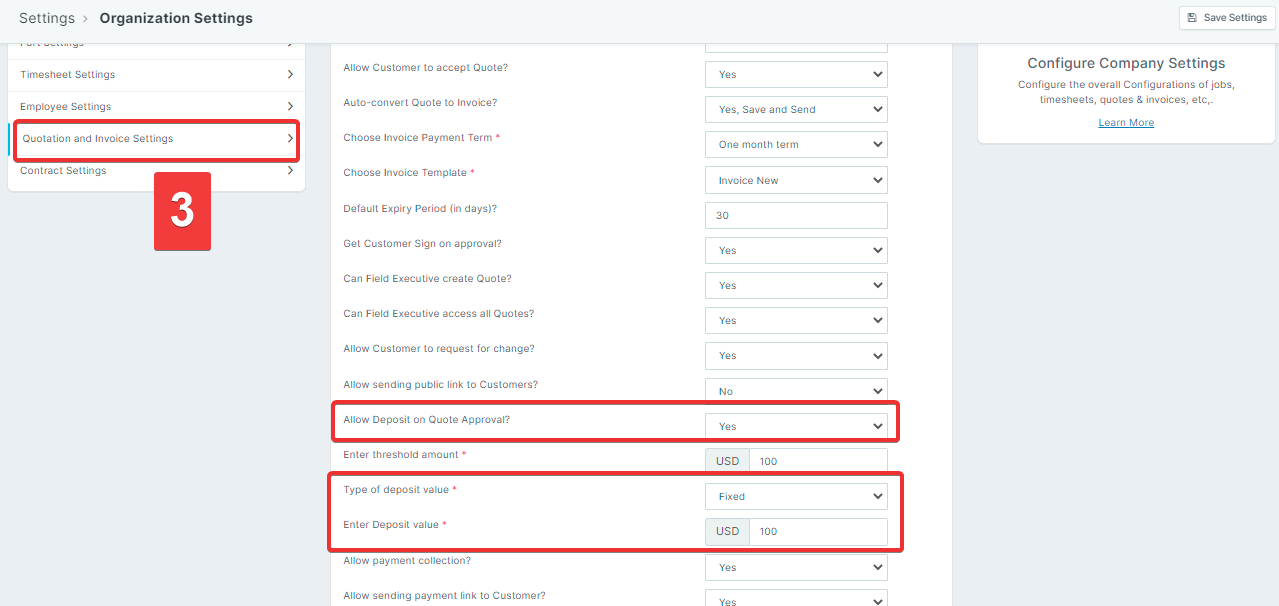Expand Quotation and Invoice Settings chevron

[x=290, y=139]
